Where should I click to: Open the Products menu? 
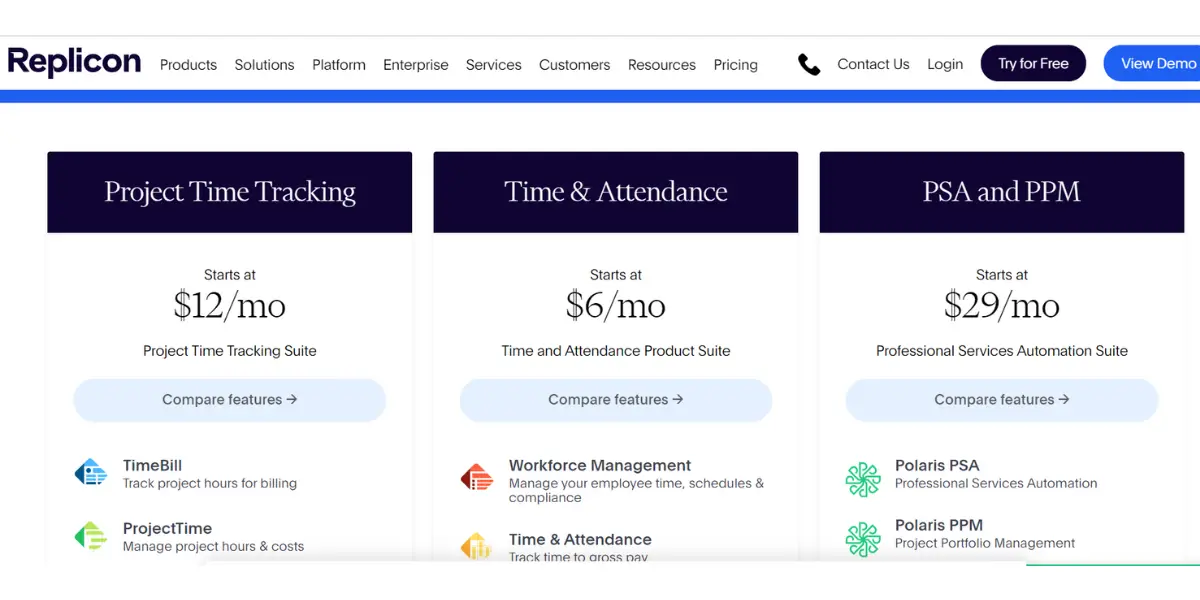point(188,65)
